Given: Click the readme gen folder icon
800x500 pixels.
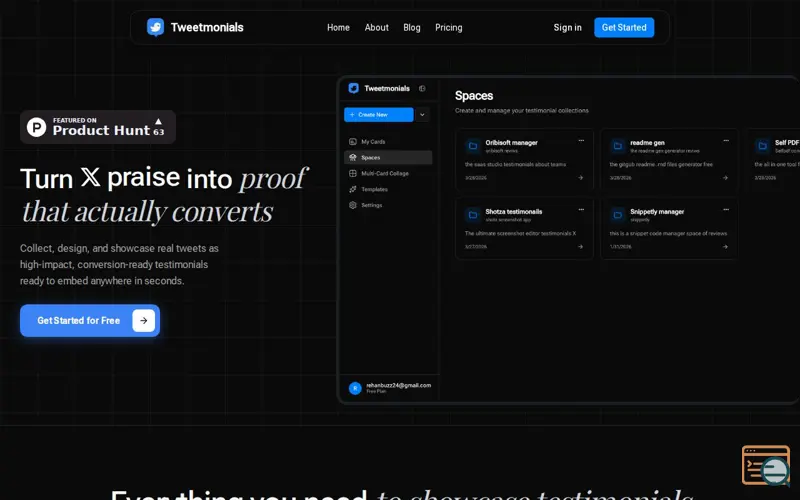Looking at the screenshot, I should click(618, 146).
